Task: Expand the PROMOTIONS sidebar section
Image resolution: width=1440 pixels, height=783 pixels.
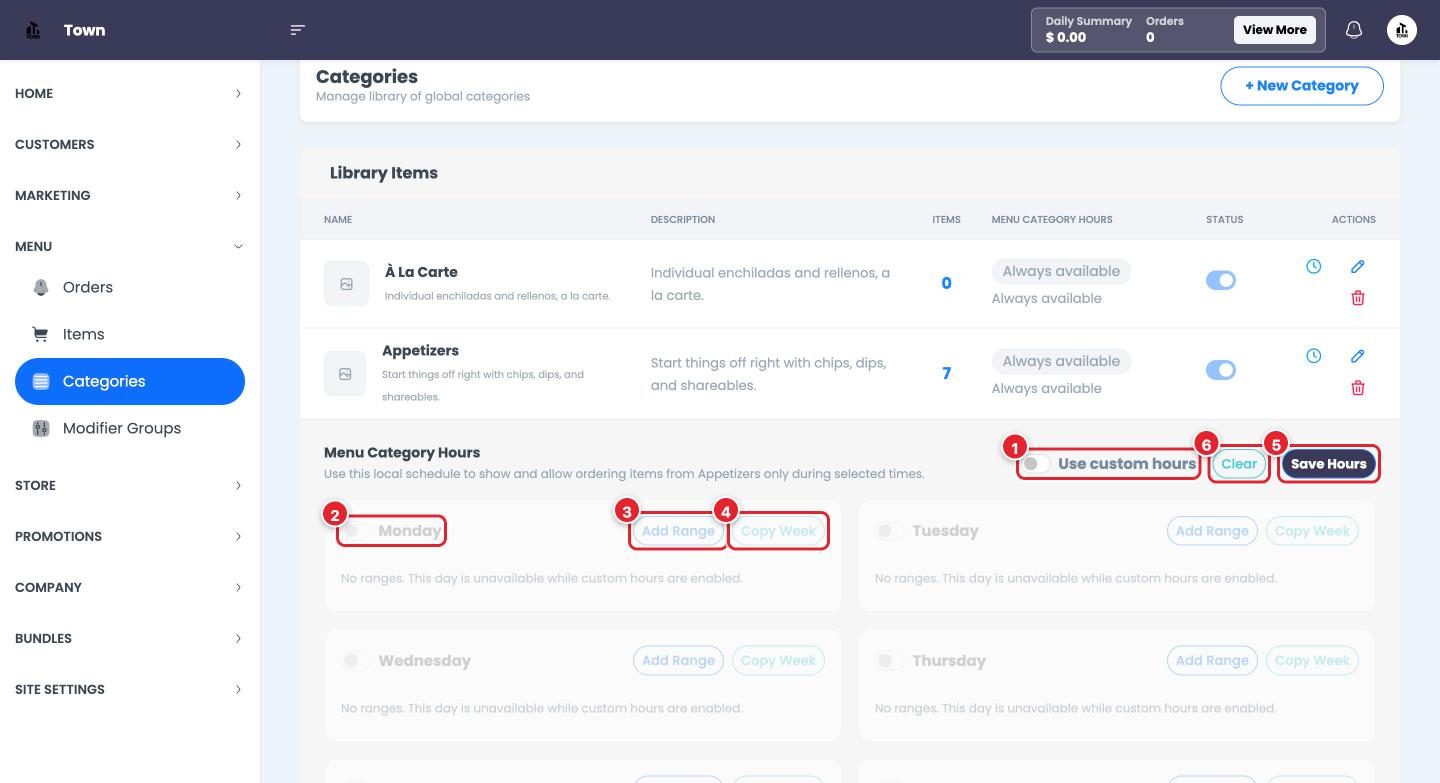Action: (x=130, y=536)
